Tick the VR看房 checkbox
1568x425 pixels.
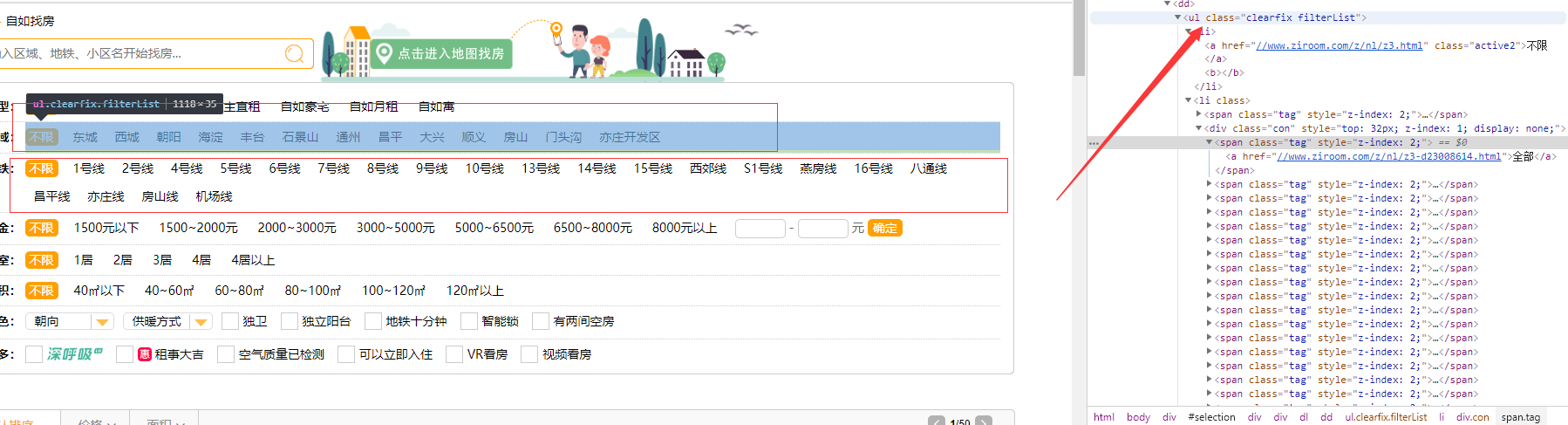[x=454, y=353]
